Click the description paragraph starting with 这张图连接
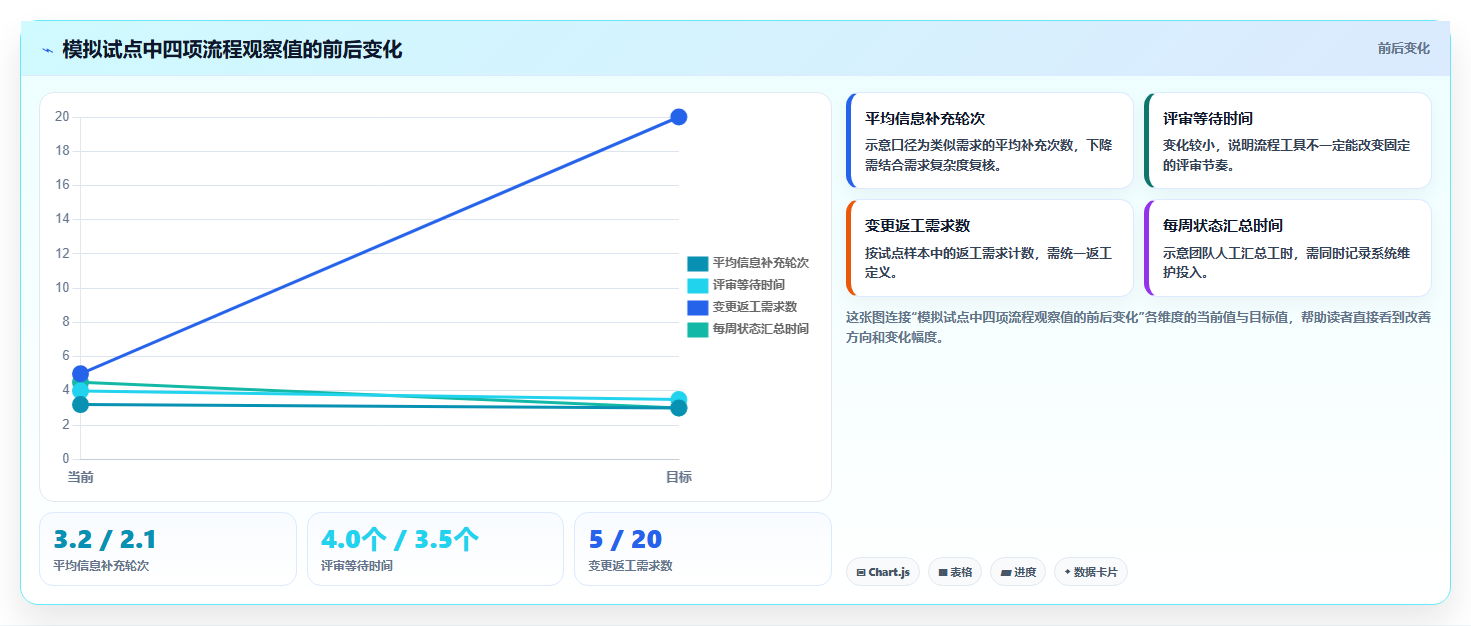This screenshot has width=1471, height=626. (1138, 327)
